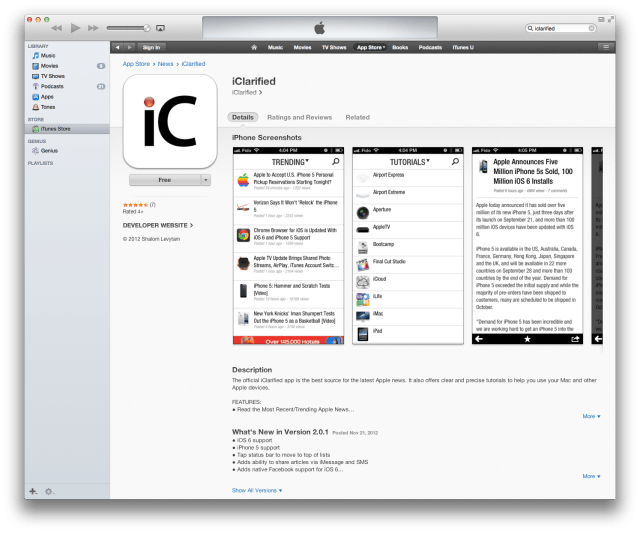Click the fast-forward playback button

pos(93,28)
